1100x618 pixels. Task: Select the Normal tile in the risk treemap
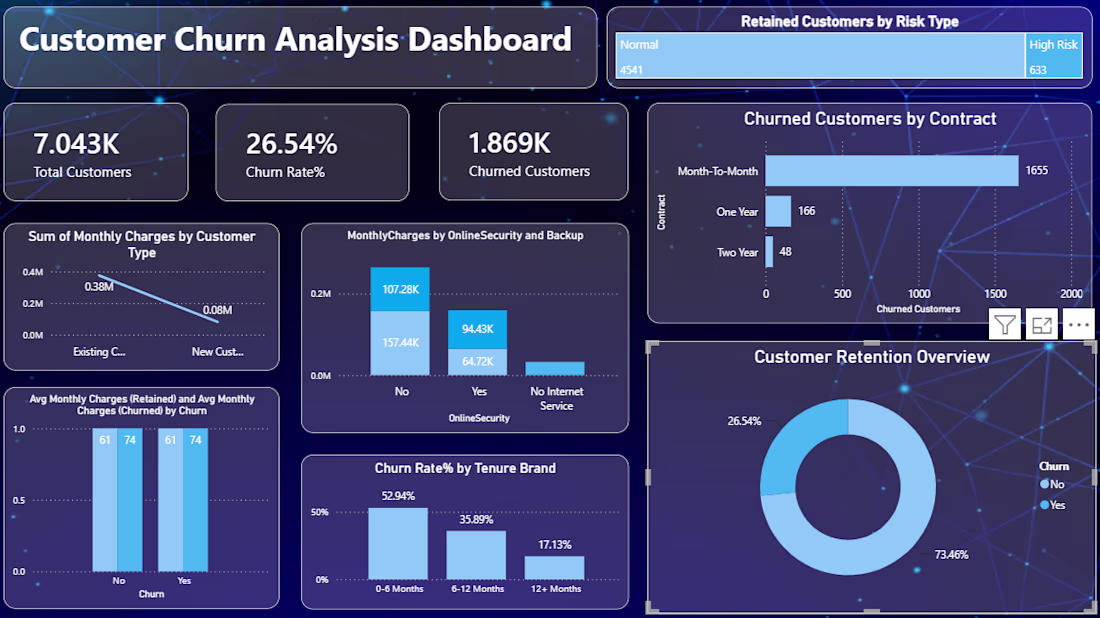click(820, 55)
